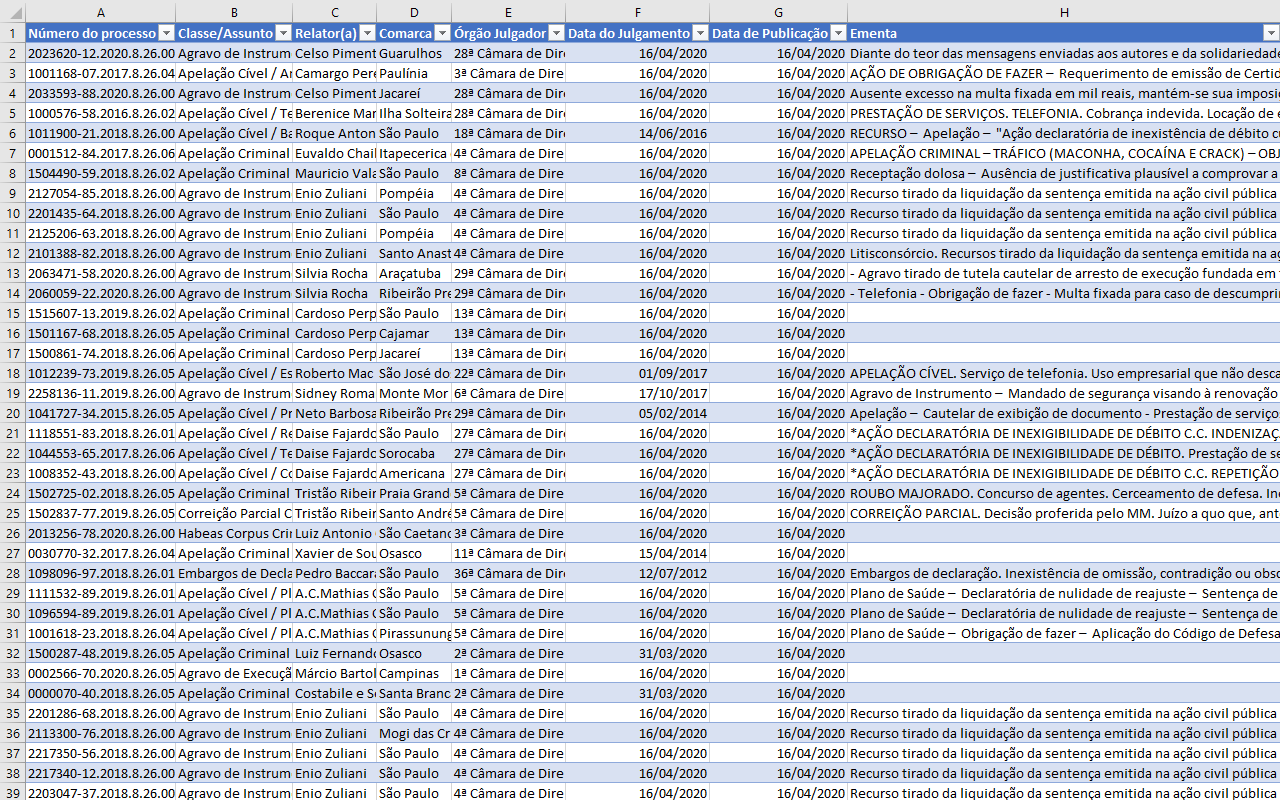Select column F header

point(638,12)
